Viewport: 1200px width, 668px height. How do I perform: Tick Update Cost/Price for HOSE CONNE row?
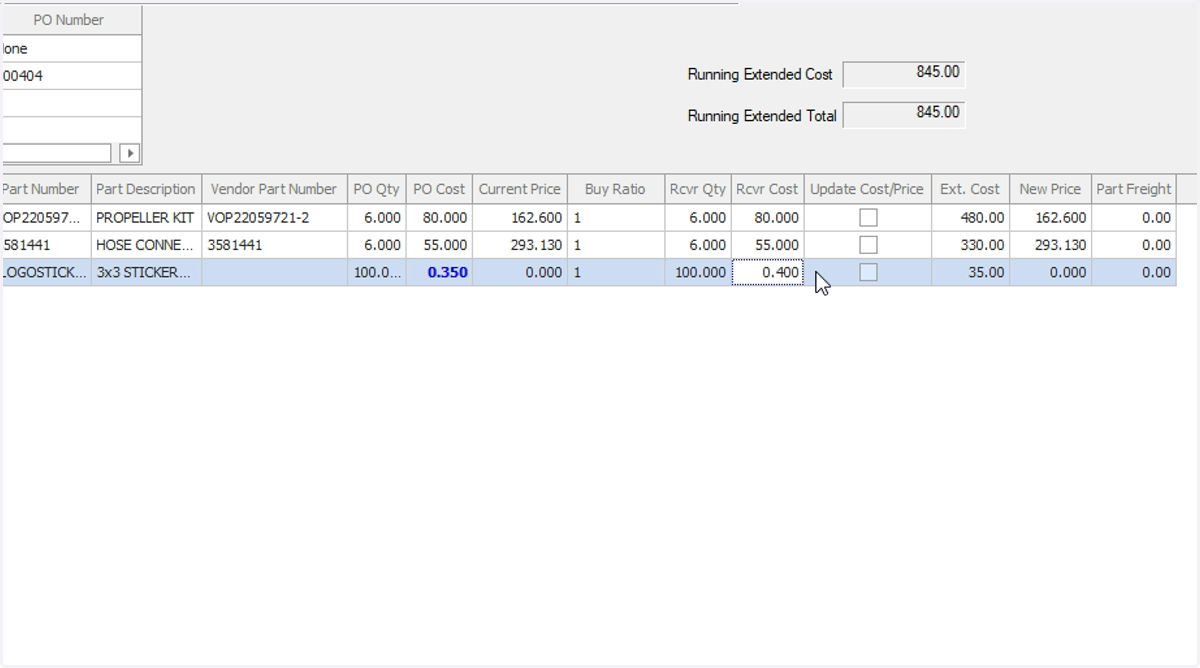868,245
